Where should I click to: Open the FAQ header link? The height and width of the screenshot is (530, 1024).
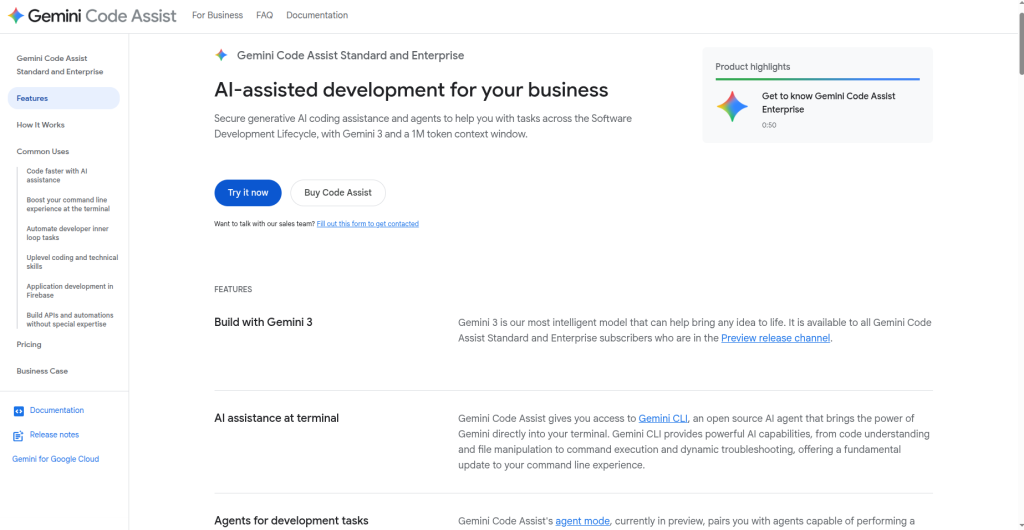point(264,15)
